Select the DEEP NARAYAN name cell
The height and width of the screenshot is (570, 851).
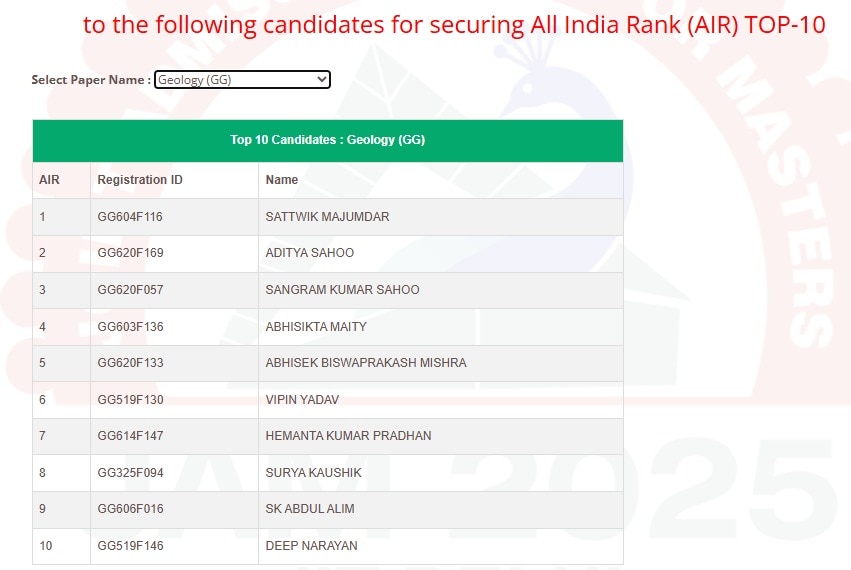tap(311, 546)
